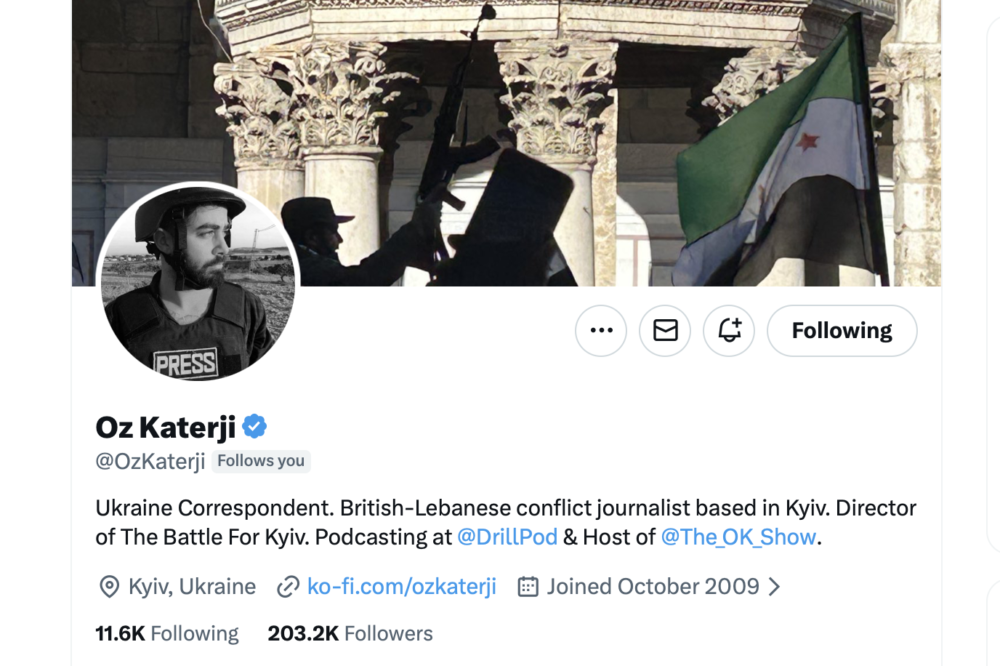The width and height of the screenshot is (1000, 666).
Task: Turn on post notifications with the bell icon
Action: click(x=729, y=331)
